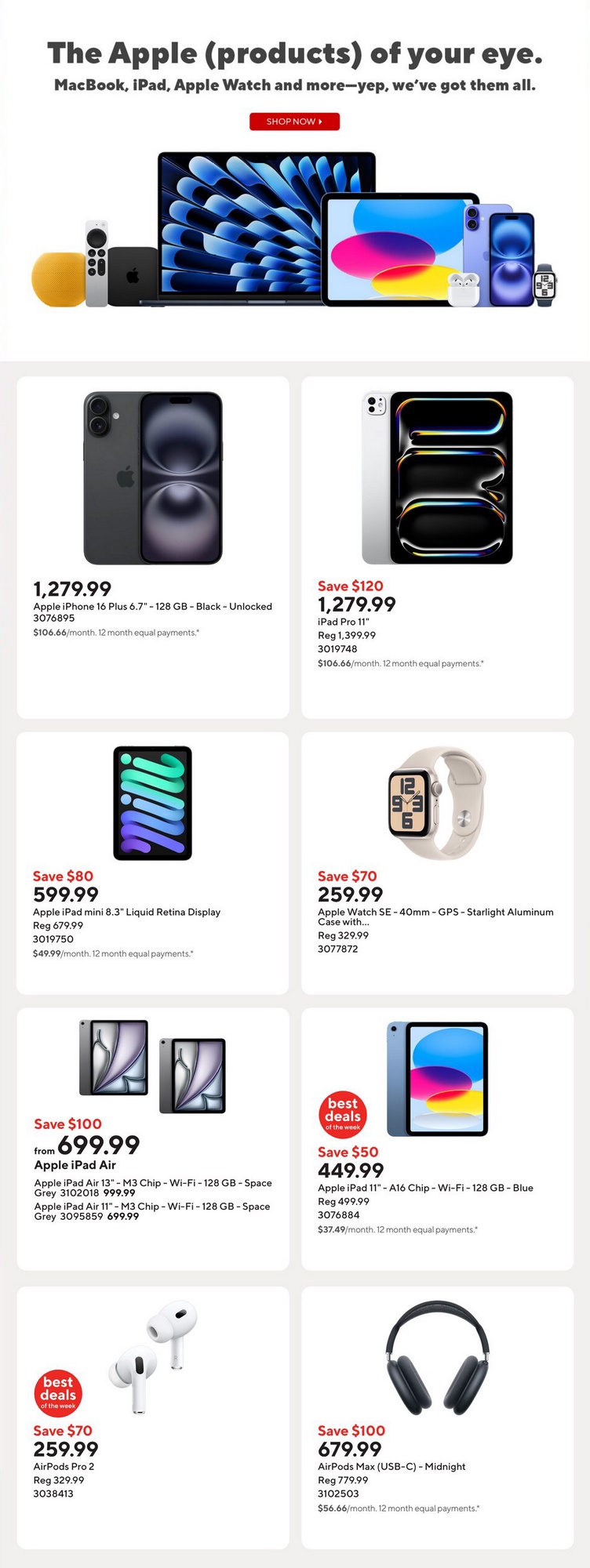
Task: Click the iPad Pro 11" product image
Action: pos(437,477)
